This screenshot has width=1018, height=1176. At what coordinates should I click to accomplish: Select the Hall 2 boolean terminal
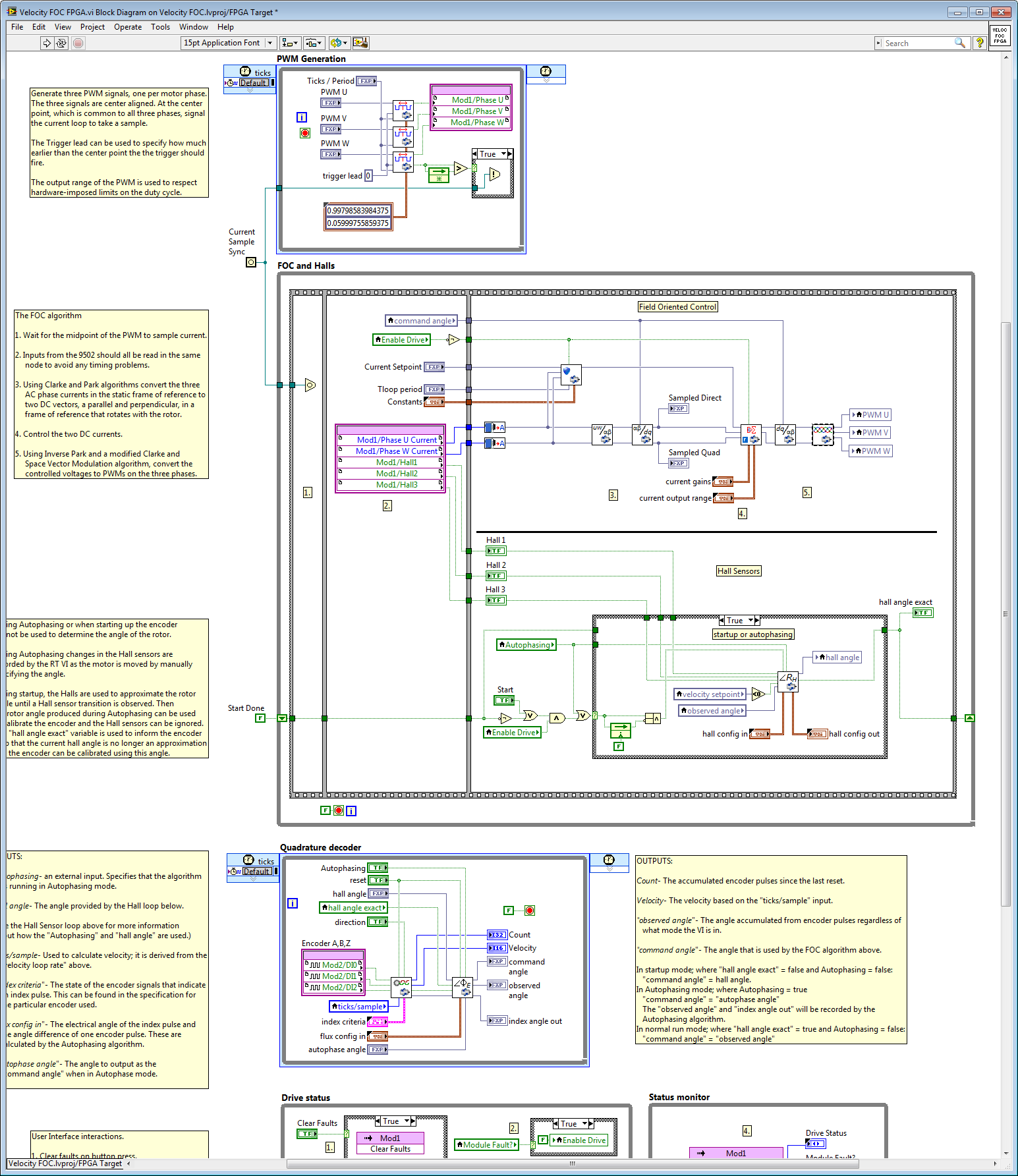click(496, 576)
